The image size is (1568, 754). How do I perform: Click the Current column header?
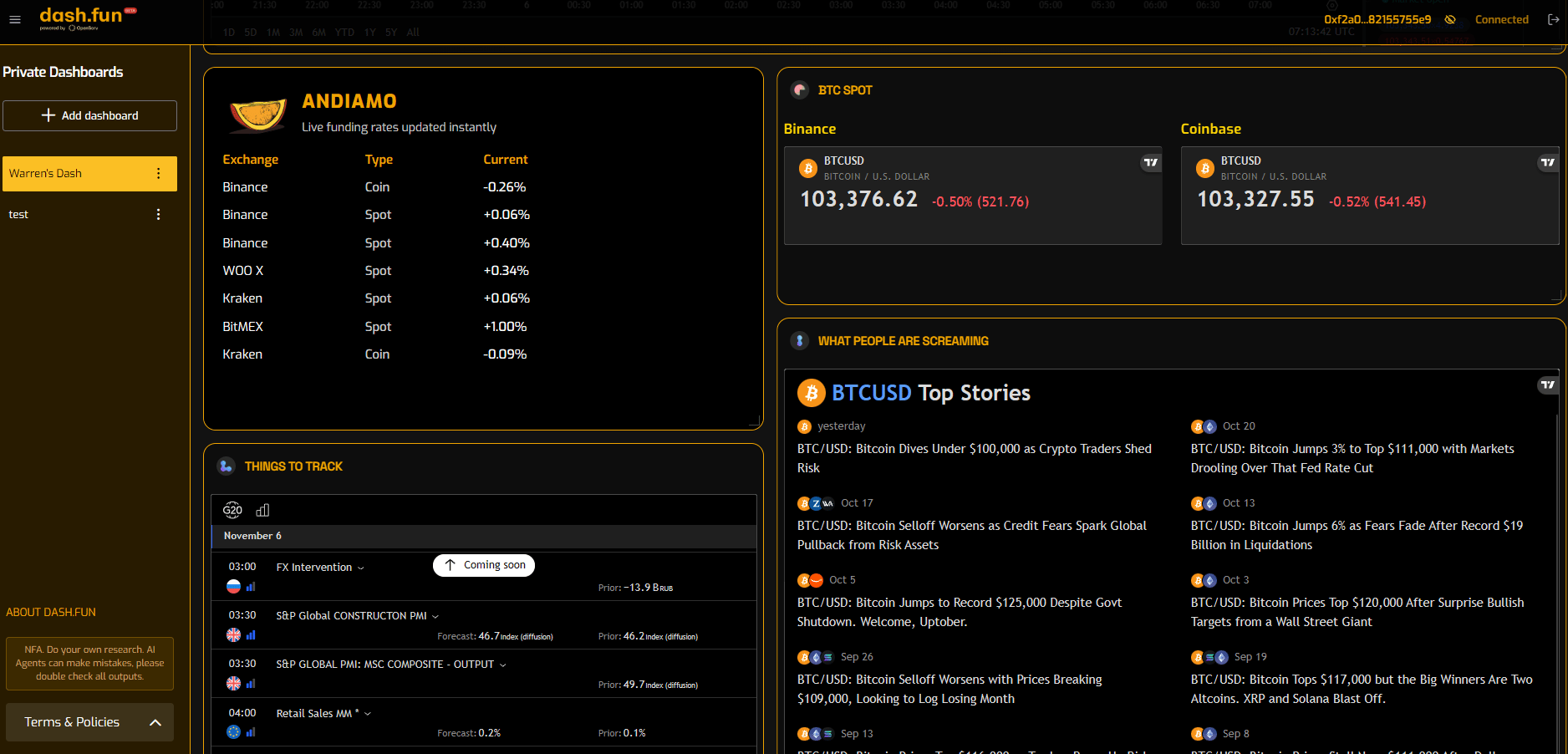pyautogui.click(x=505, y=160)
